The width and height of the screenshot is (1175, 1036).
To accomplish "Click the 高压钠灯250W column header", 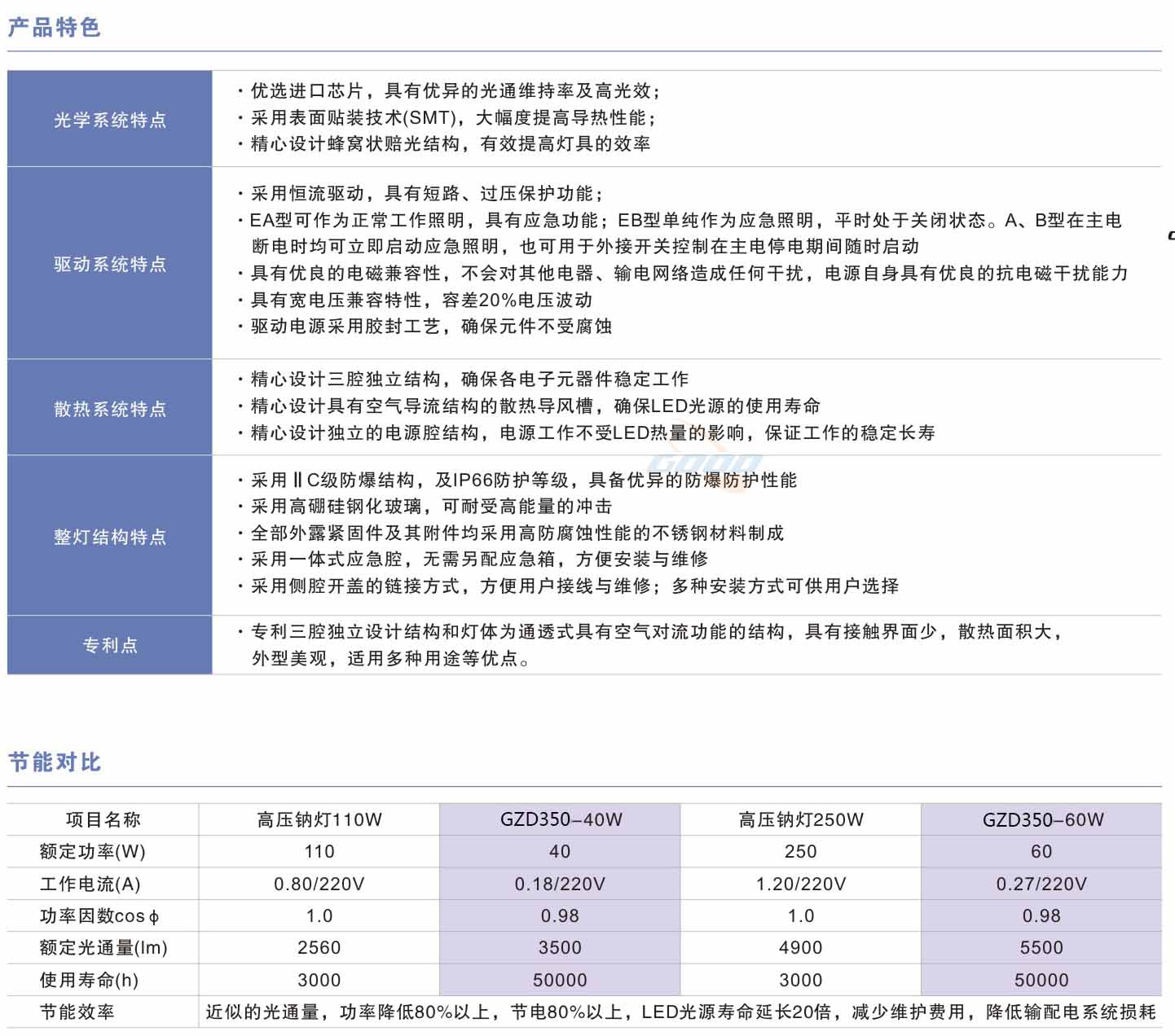I will tap(801, 819).
